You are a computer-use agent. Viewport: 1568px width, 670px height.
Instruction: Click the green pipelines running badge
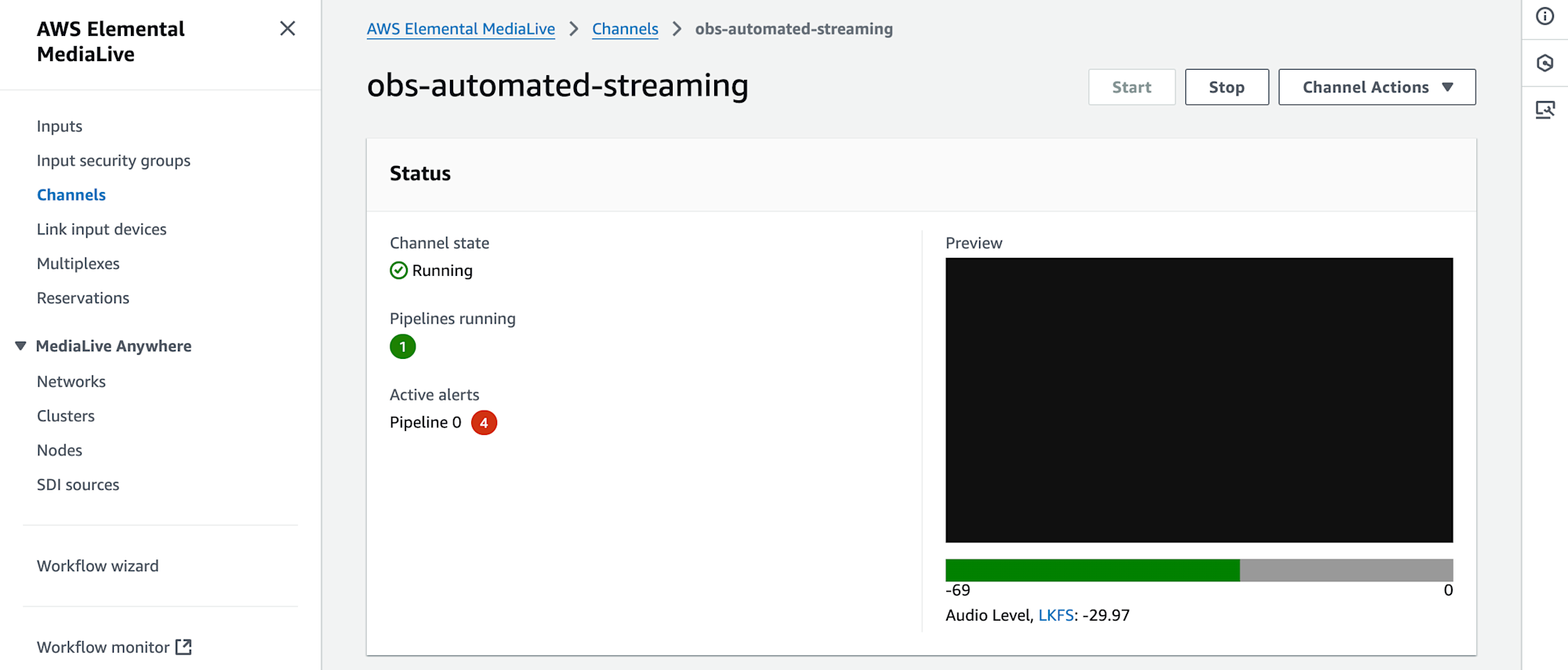pyautogui.click(x=403, y=346)
